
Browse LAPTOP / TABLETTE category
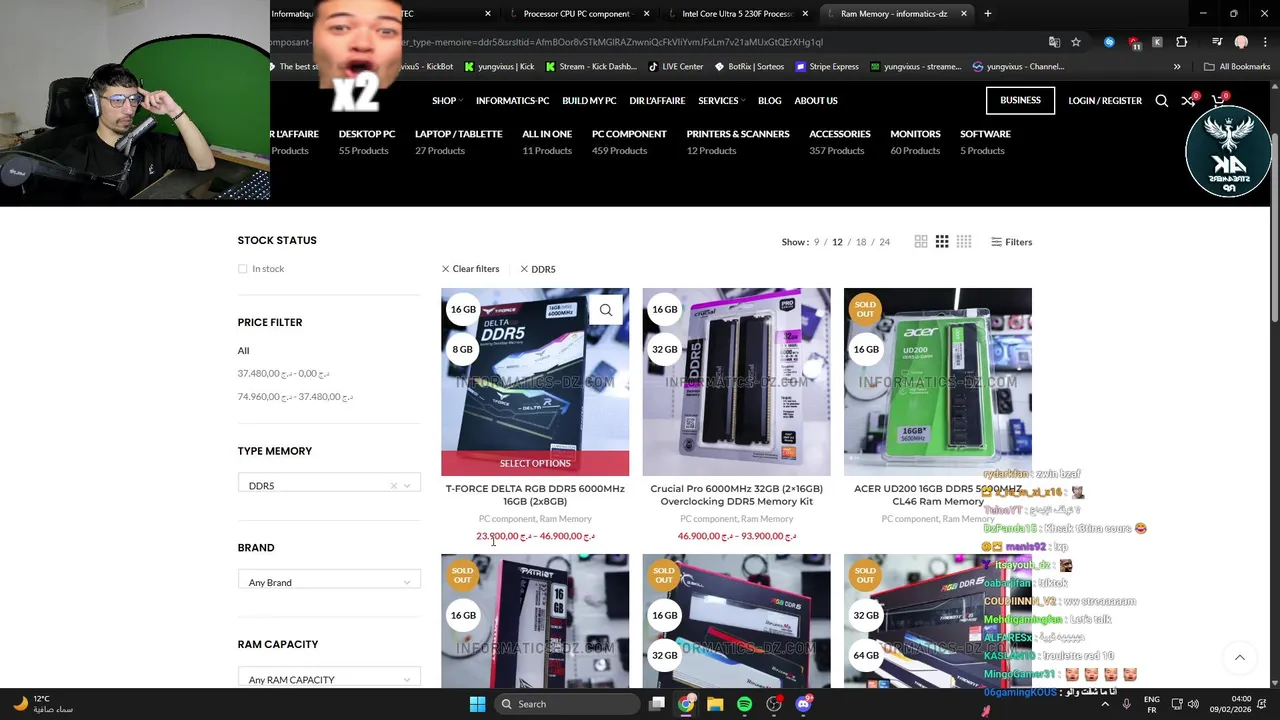point(458,134)
